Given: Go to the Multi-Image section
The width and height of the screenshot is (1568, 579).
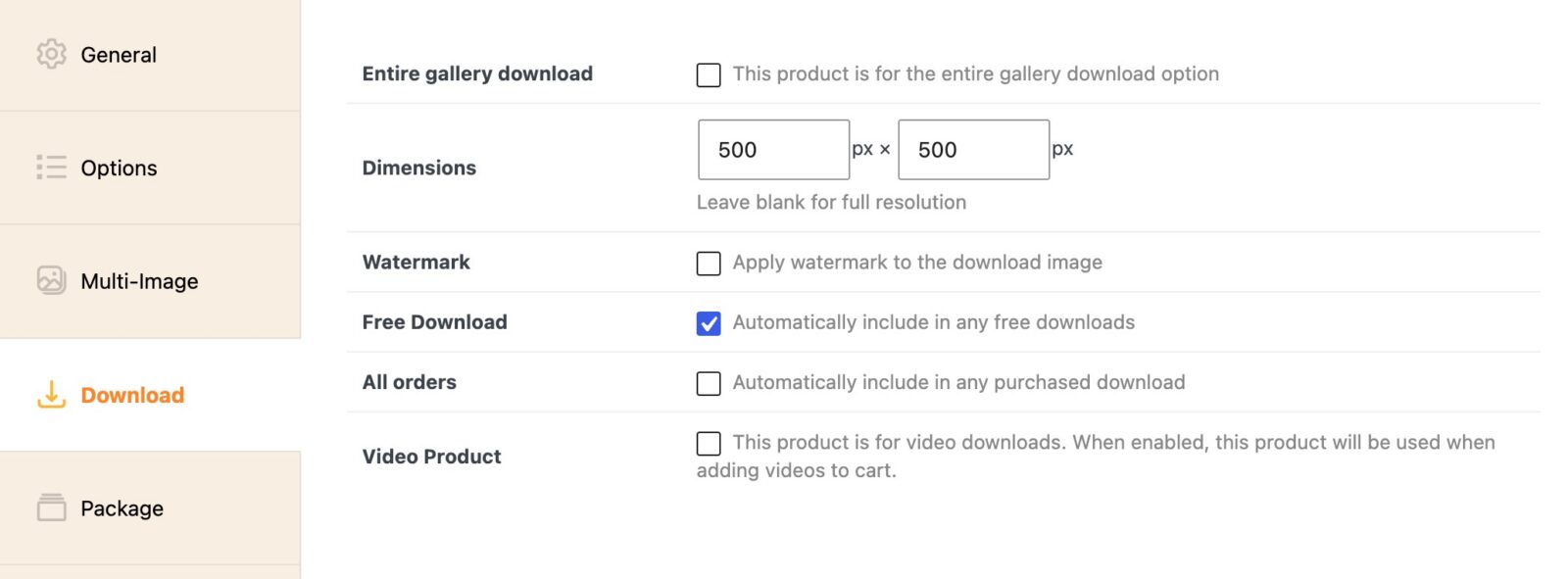Looking at the screenshot, I should coord(138,281).
